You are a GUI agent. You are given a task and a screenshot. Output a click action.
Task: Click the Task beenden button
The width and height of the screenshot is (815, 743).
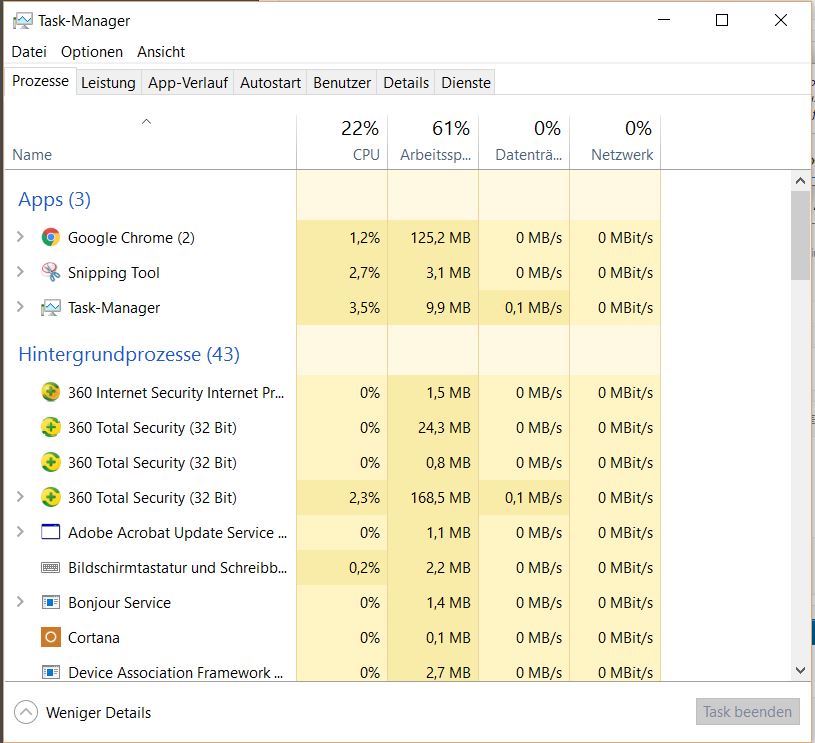point(747,712)
